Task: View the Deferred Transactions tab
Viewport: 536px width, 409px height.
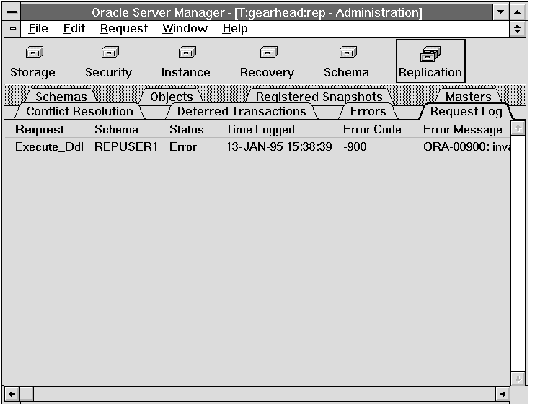Action: point(242,111)
